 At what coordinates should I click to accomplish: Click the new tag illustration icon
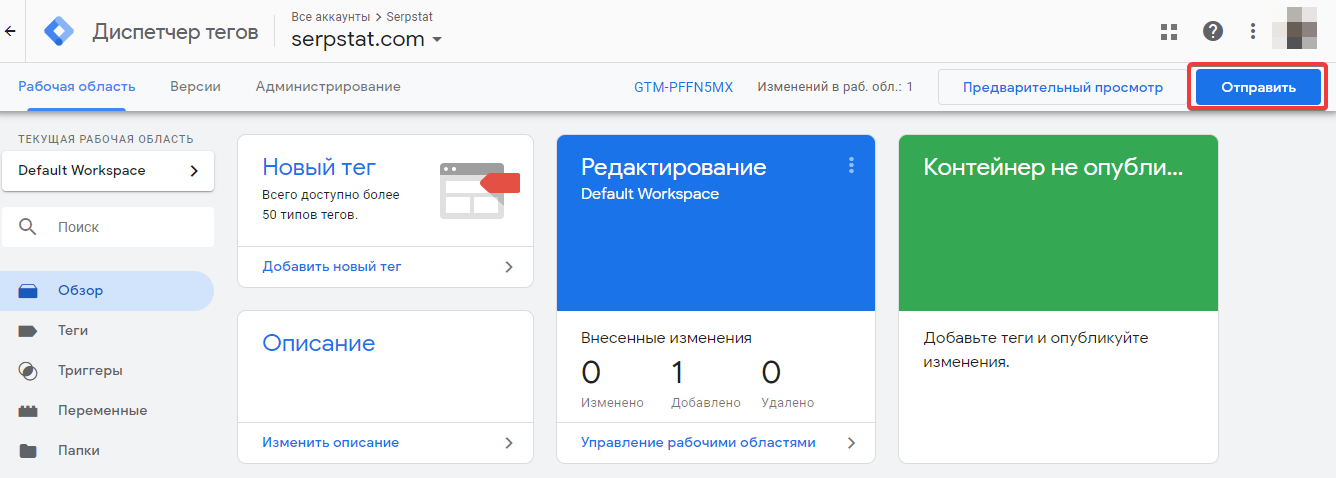[x=480, y=190]
